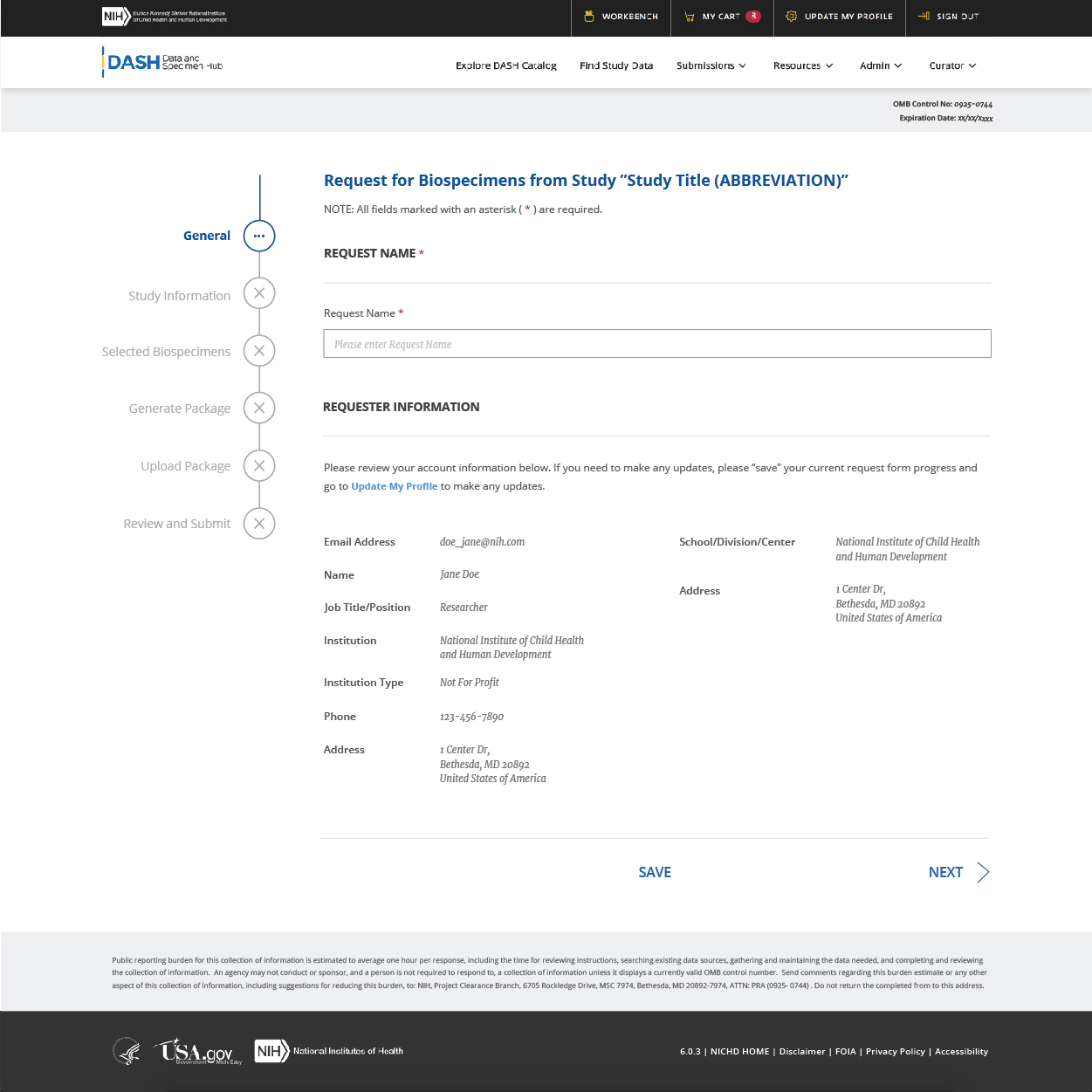This screenshot has width=1092, height=1092.
Task: Open the Curator dropdown menu
Action: (952, 65)
